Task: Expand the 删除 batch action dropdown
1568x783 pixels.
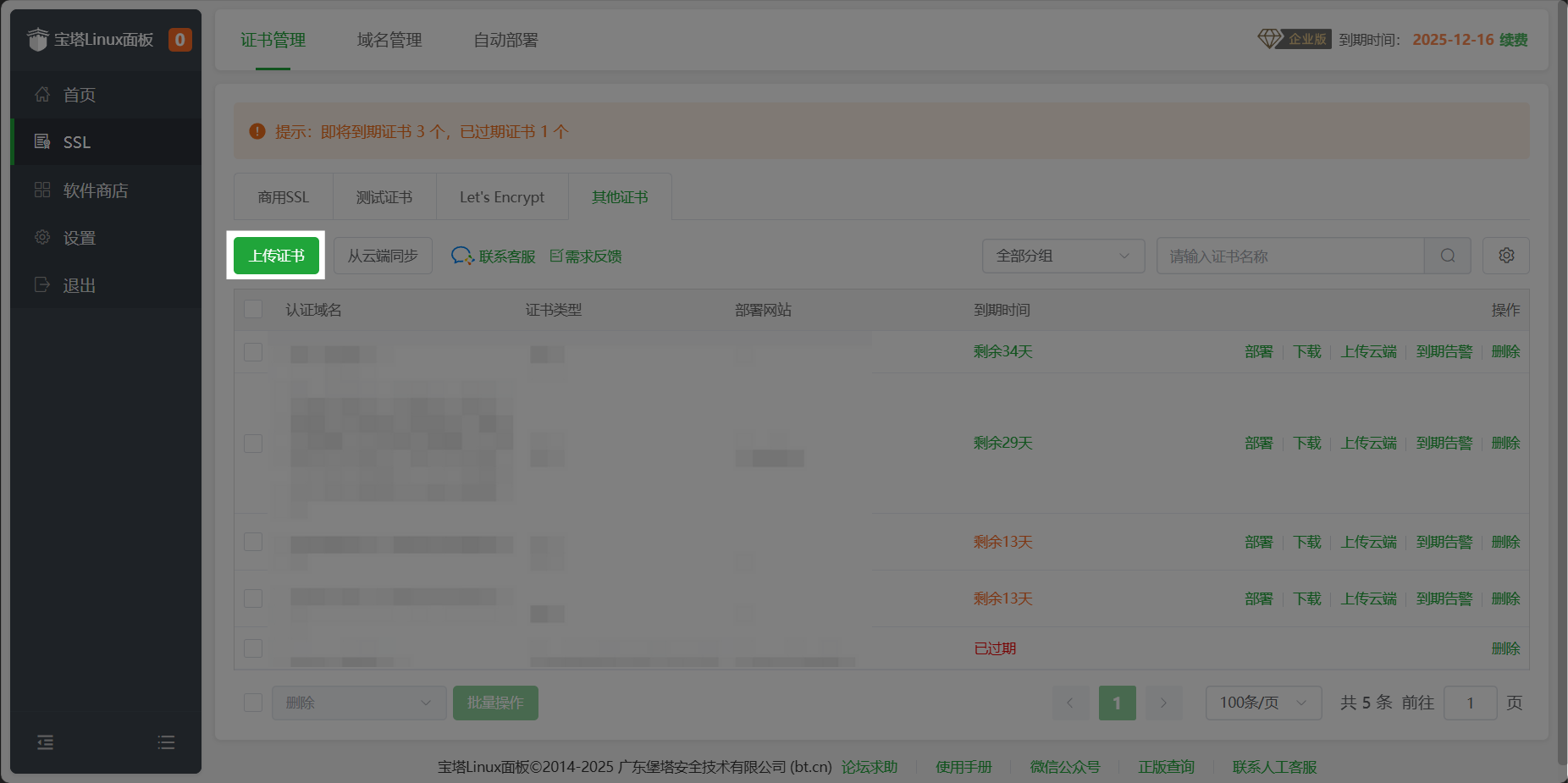Action: point(359,703)
